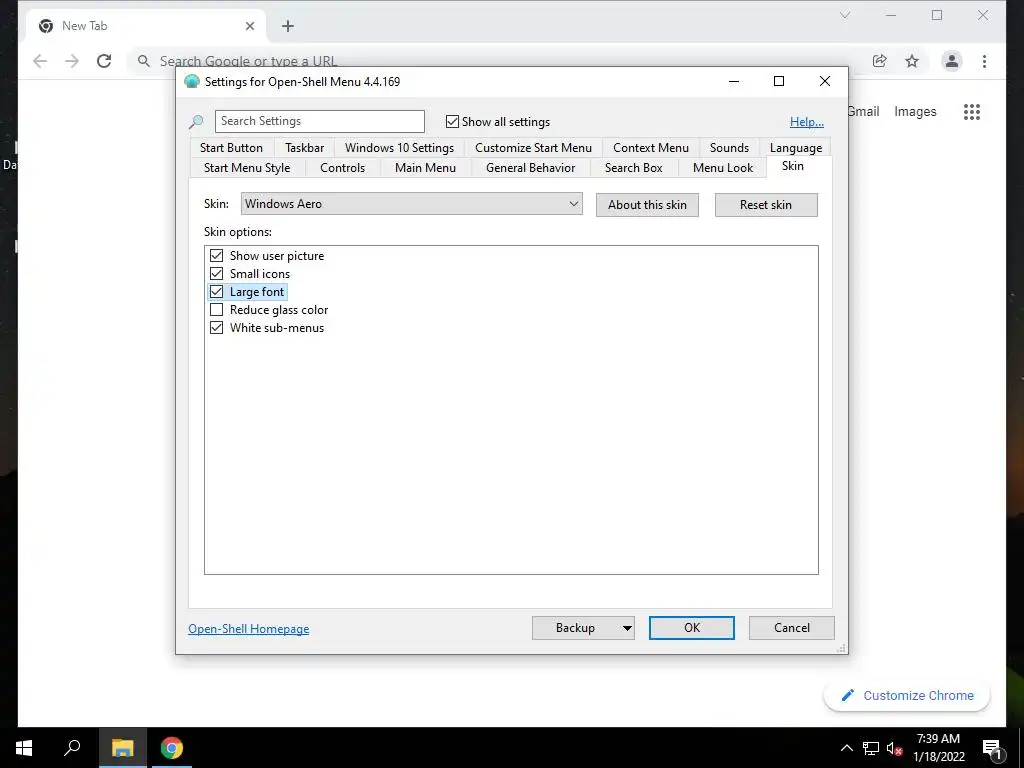The image size is (1024, 768).
Task: Toggle Show all settings checkbox
Action: pos(452,121)
